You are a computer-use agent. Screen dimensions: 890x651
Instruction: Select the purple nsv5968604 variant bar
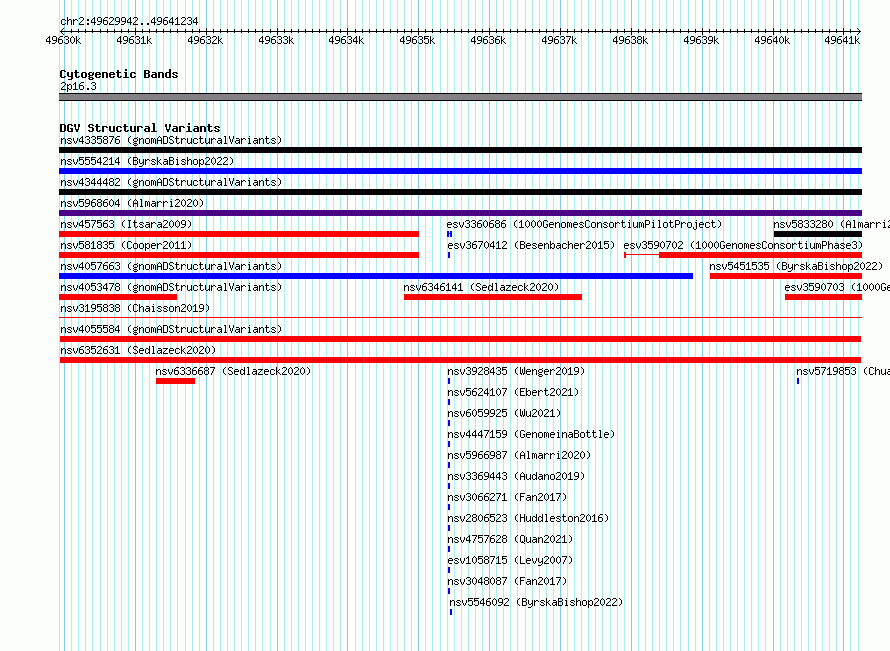460,213
